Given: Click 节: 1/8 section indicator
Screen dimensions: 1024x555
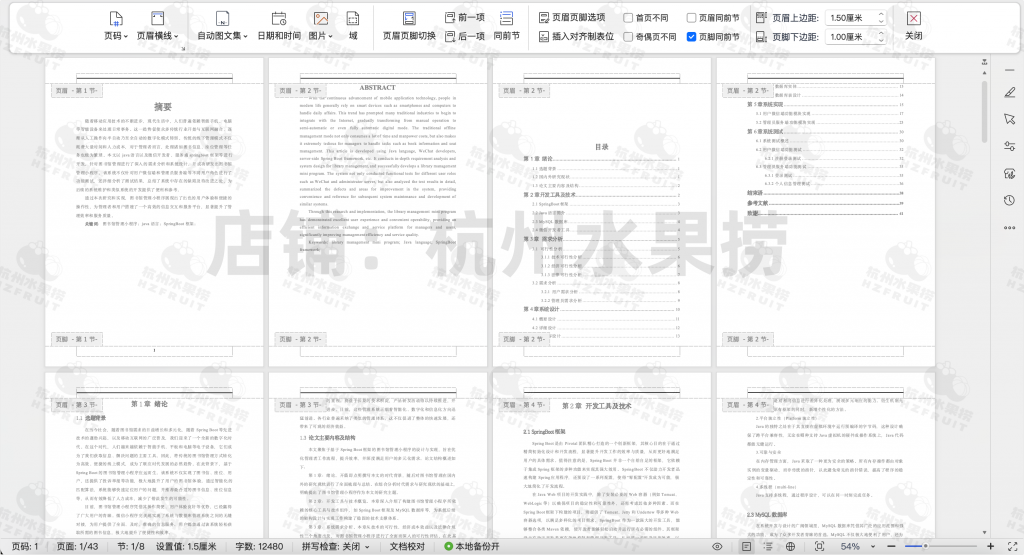Looking at the screenshot, I should pos(131,547).
